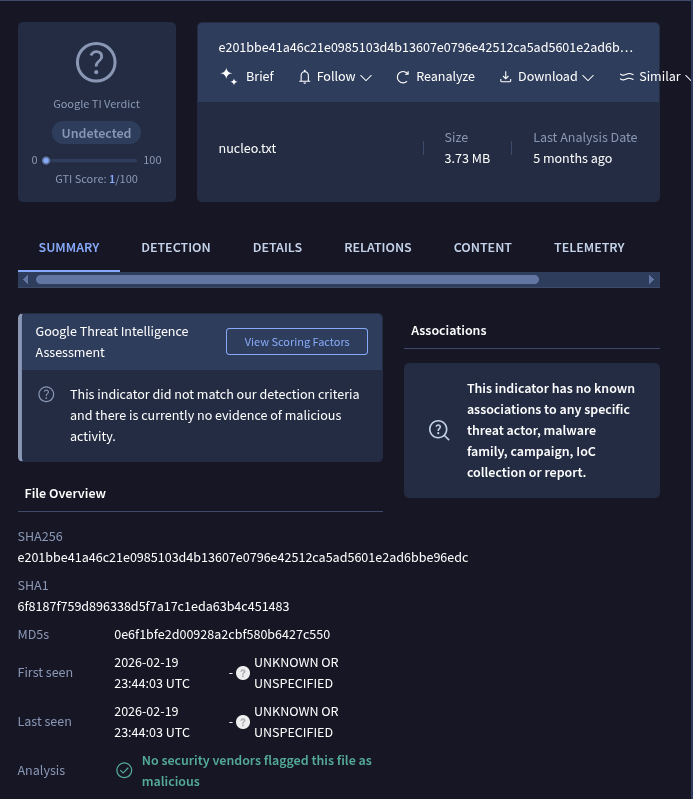Click the 5 months ago analysis date

click(572, 158)
